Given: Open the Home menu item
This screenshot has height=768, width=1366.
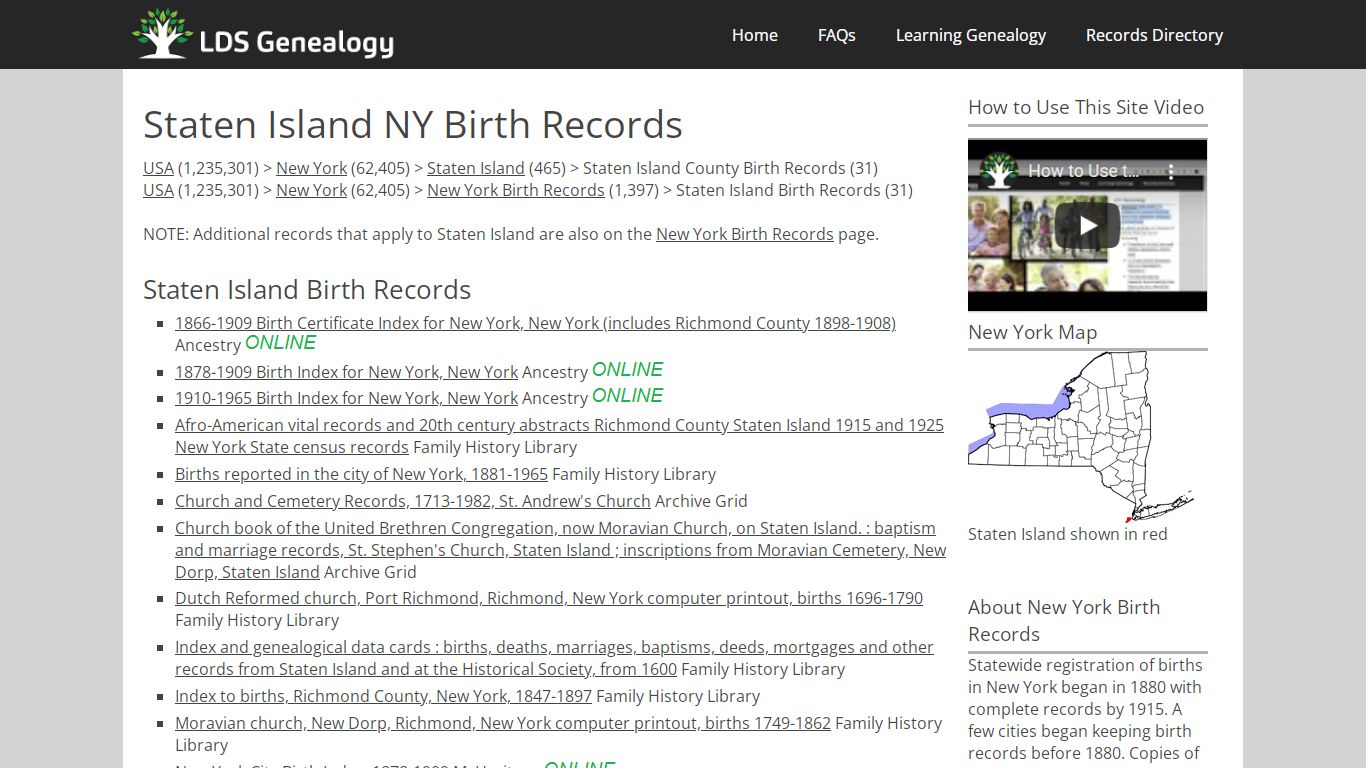Looking at the screenshot, I should coord(755,35).
